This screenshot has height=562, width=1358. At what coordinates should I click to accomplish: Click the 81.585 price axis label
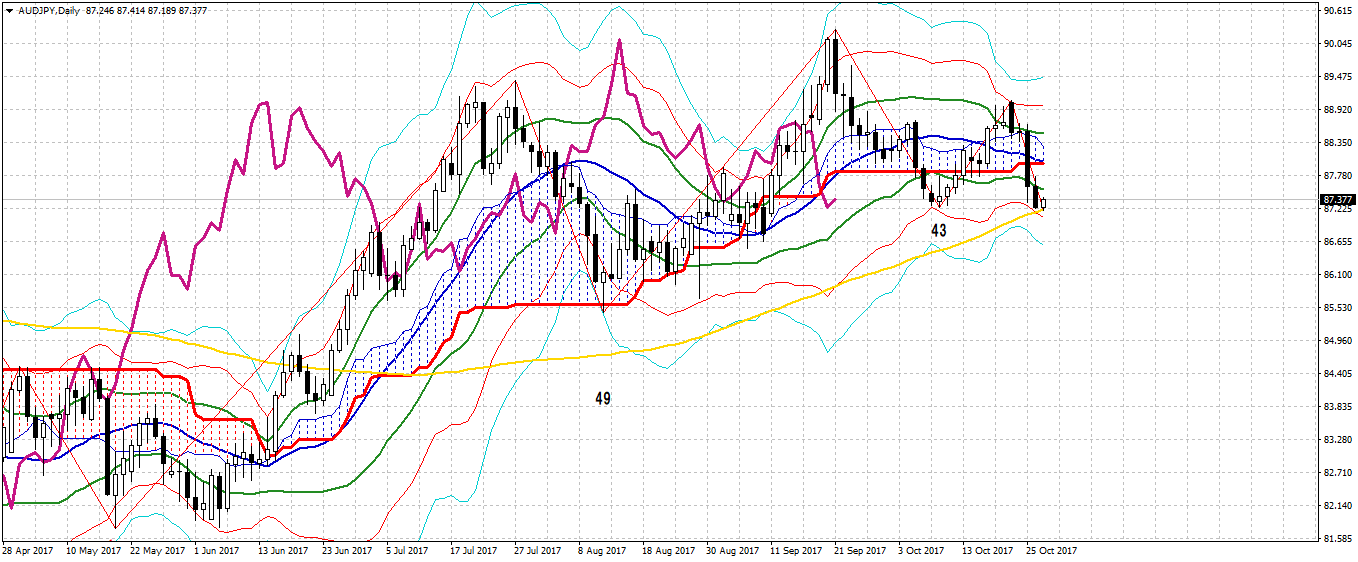(1336, 539)
